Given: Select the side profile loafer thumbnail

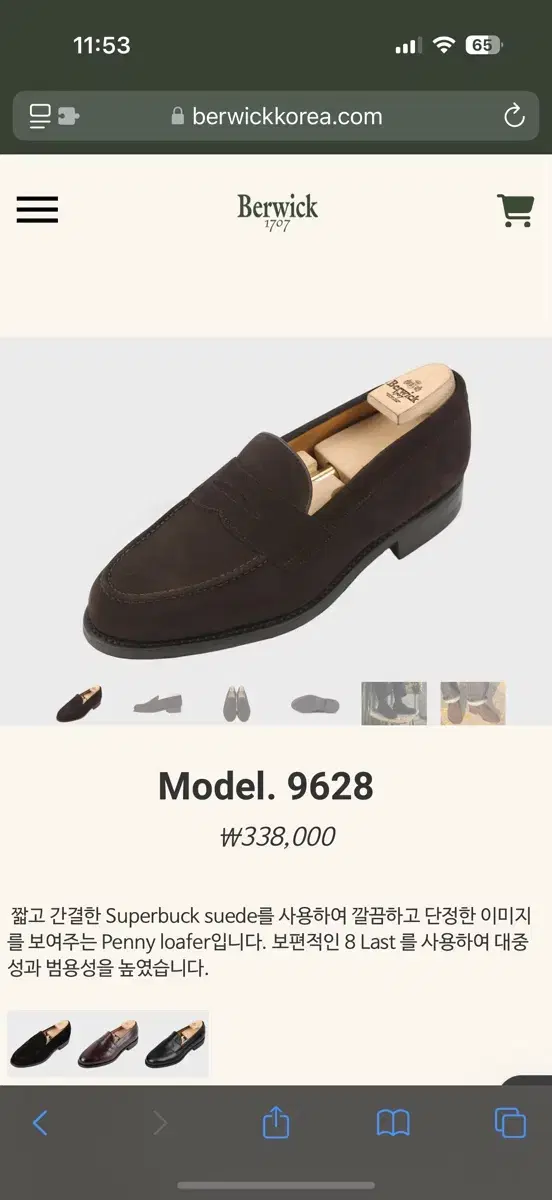Looking at the screenshot, I should pyautogui.click(x=158, y=704).
